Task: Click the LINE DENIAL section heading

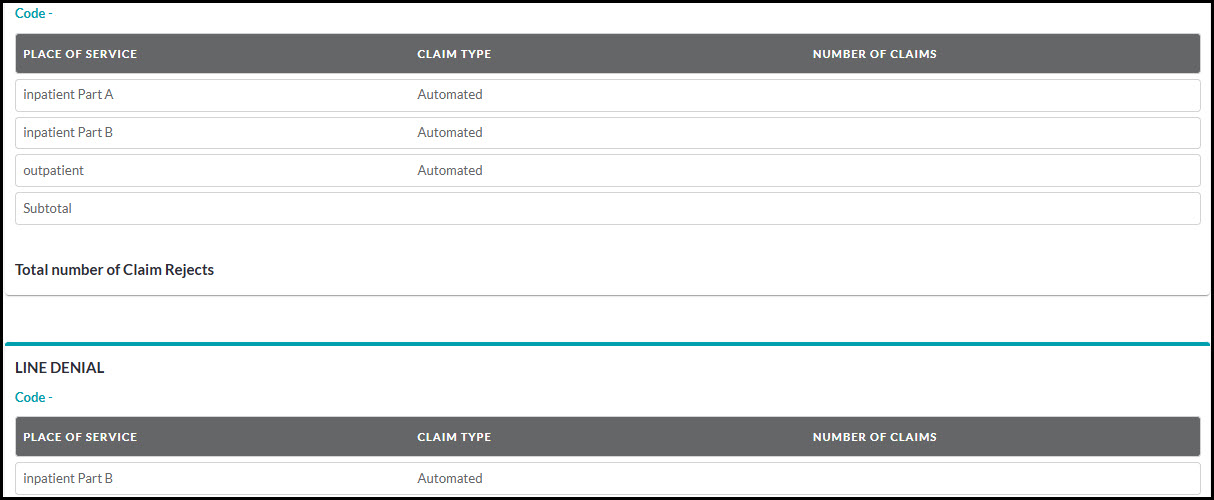Action: click(x=60, y=368)
